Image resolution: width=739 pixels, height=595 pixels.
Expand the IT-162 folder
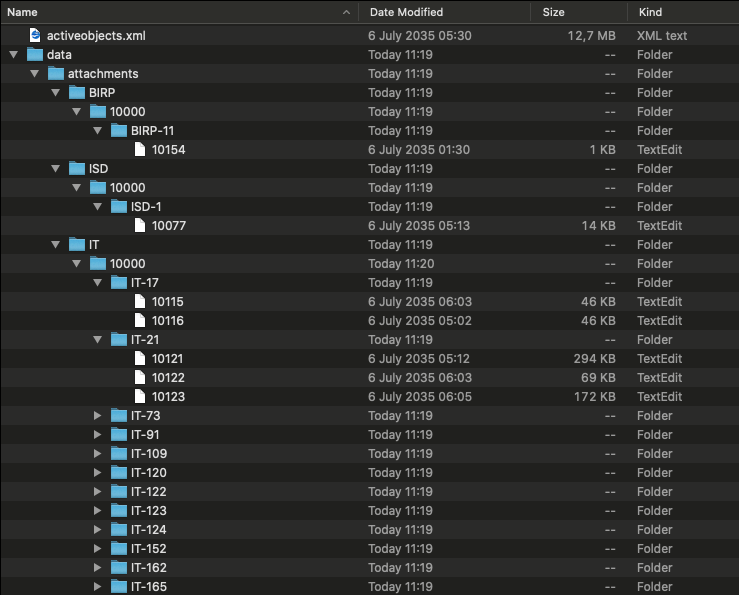[x=98, y=568]
